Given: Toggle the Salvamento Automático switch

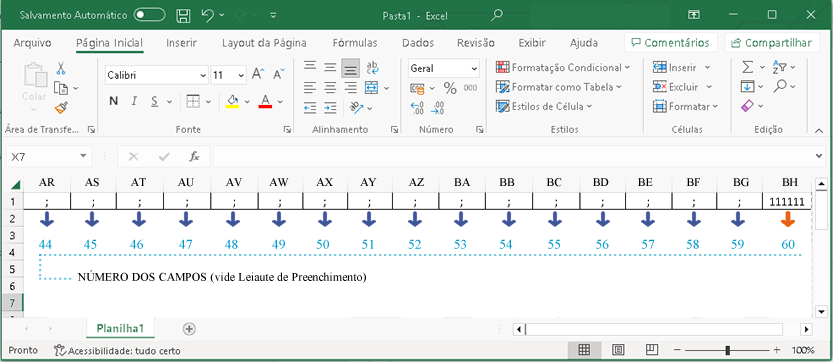Looking at the screenshot, I should point(149,15).
